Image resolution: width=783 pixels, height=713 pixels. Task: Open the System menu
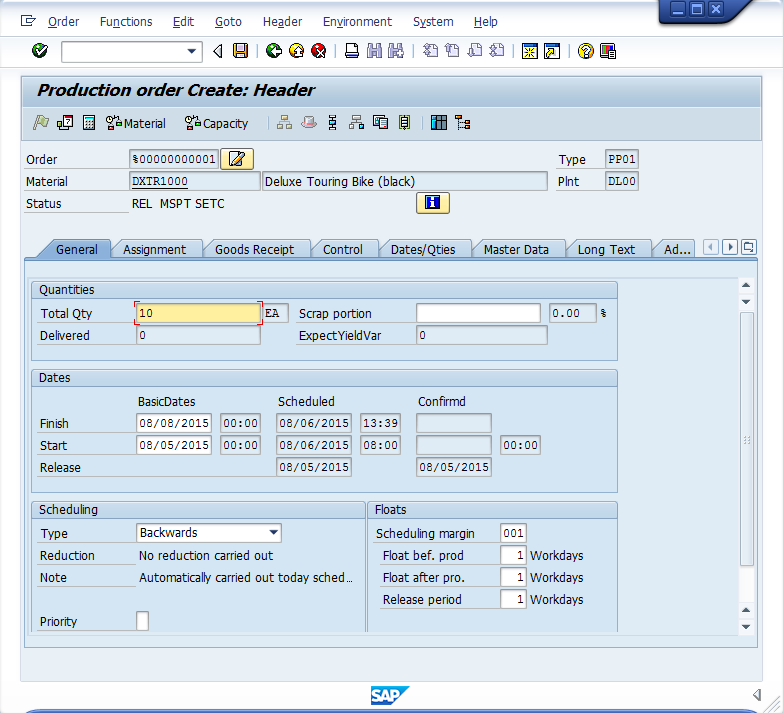[433, 21]
